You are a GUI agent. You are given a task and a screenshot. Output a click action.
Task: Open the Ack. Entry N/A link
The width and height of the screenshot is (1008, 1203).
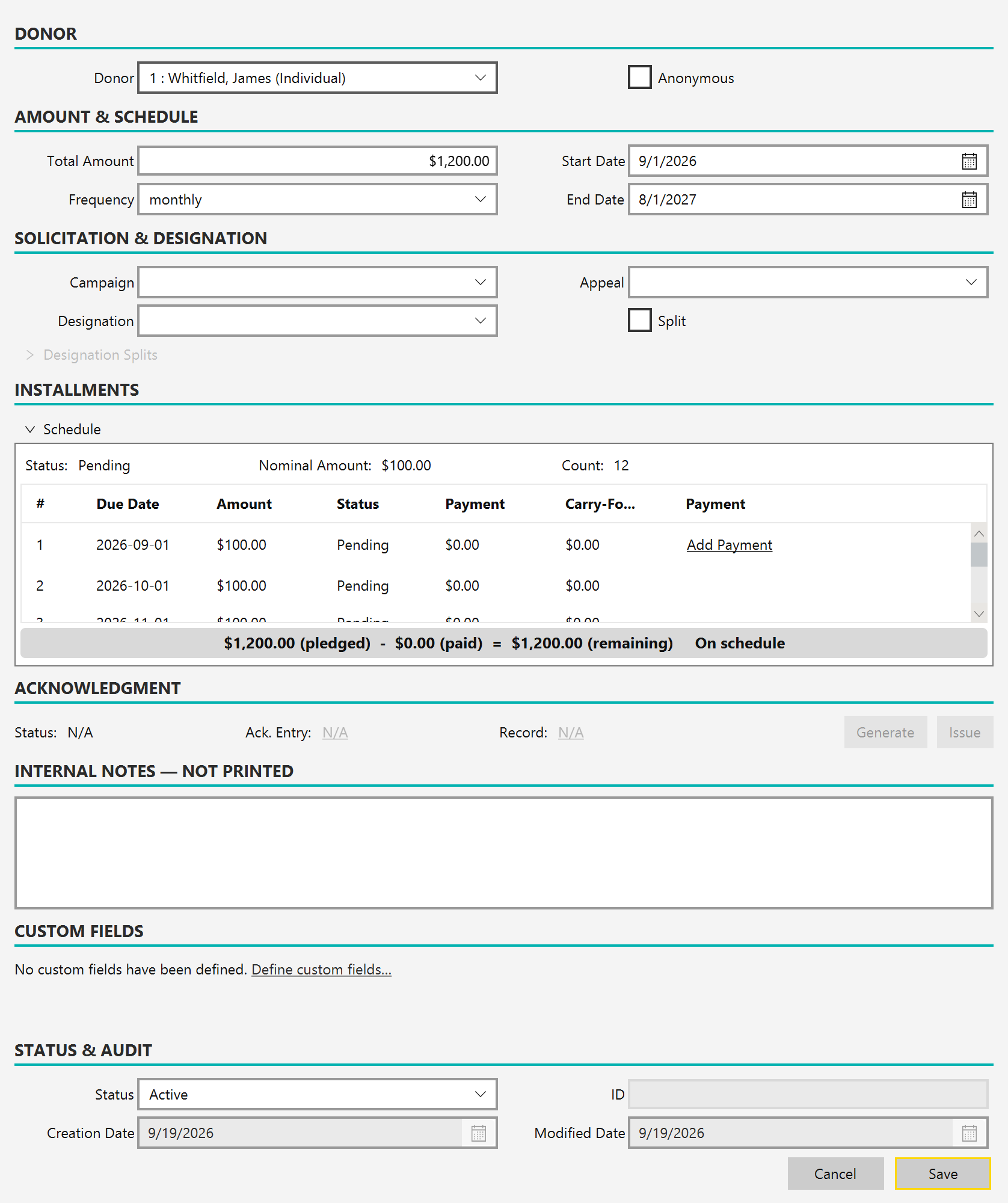(335, 733)
